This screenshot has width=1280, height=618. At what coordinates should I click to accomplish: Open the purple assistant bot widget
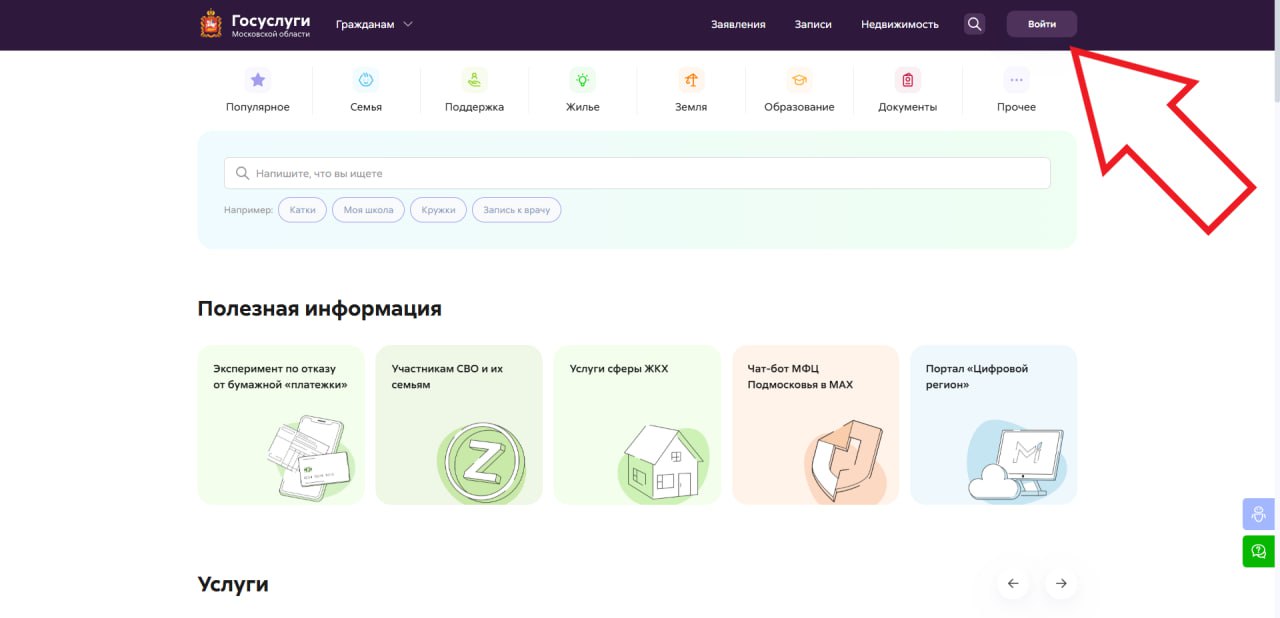(1258, 514)
